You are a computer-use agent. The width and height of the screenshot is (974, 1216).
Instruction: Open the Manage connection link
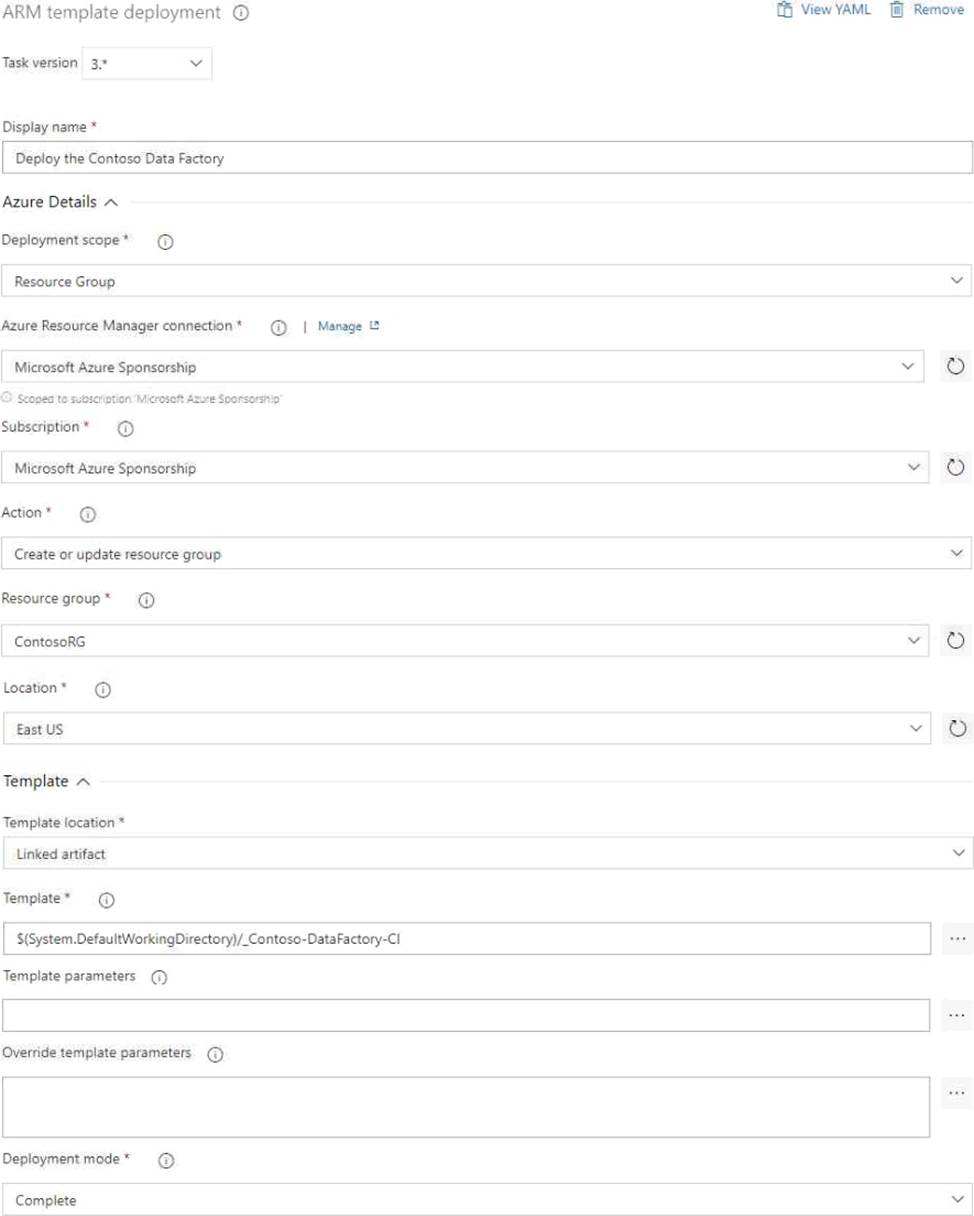(x=348, y=326)
